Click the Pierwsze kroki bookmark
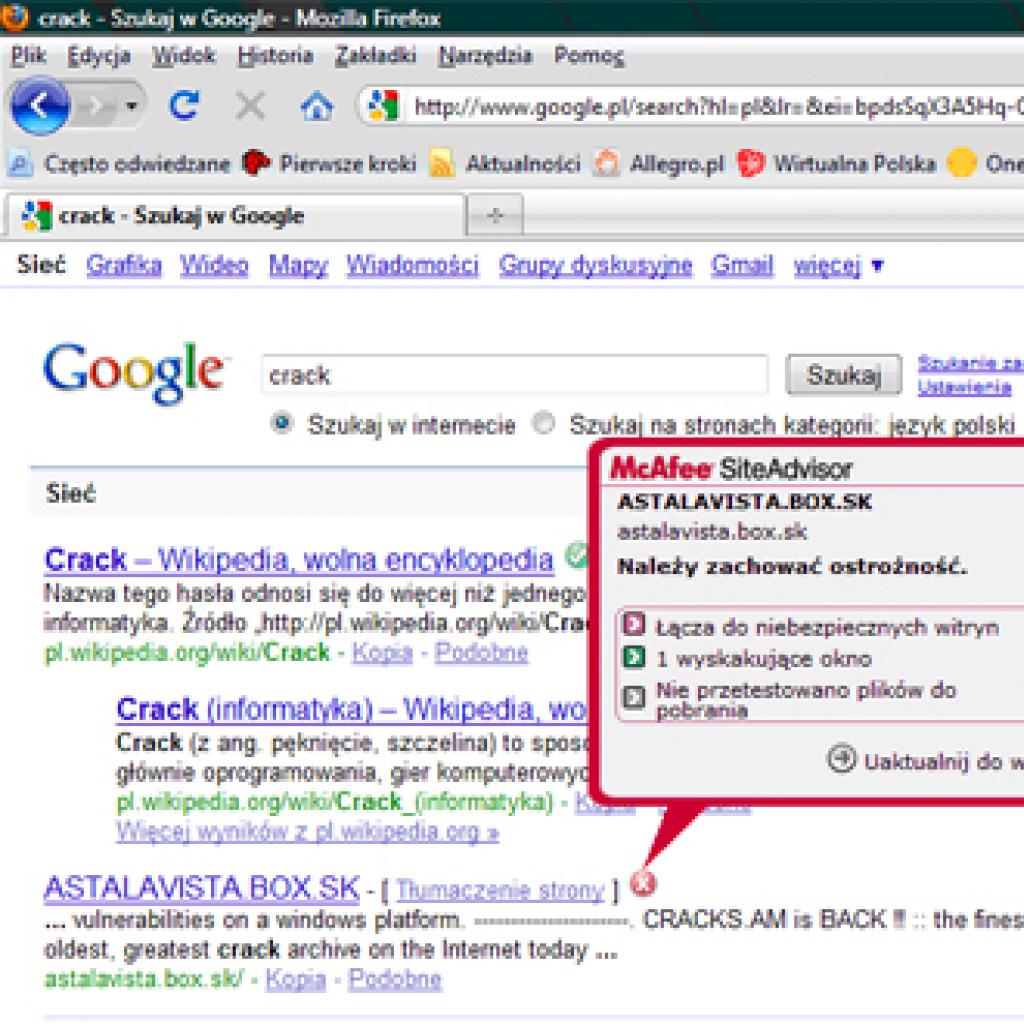 [330, 163]
